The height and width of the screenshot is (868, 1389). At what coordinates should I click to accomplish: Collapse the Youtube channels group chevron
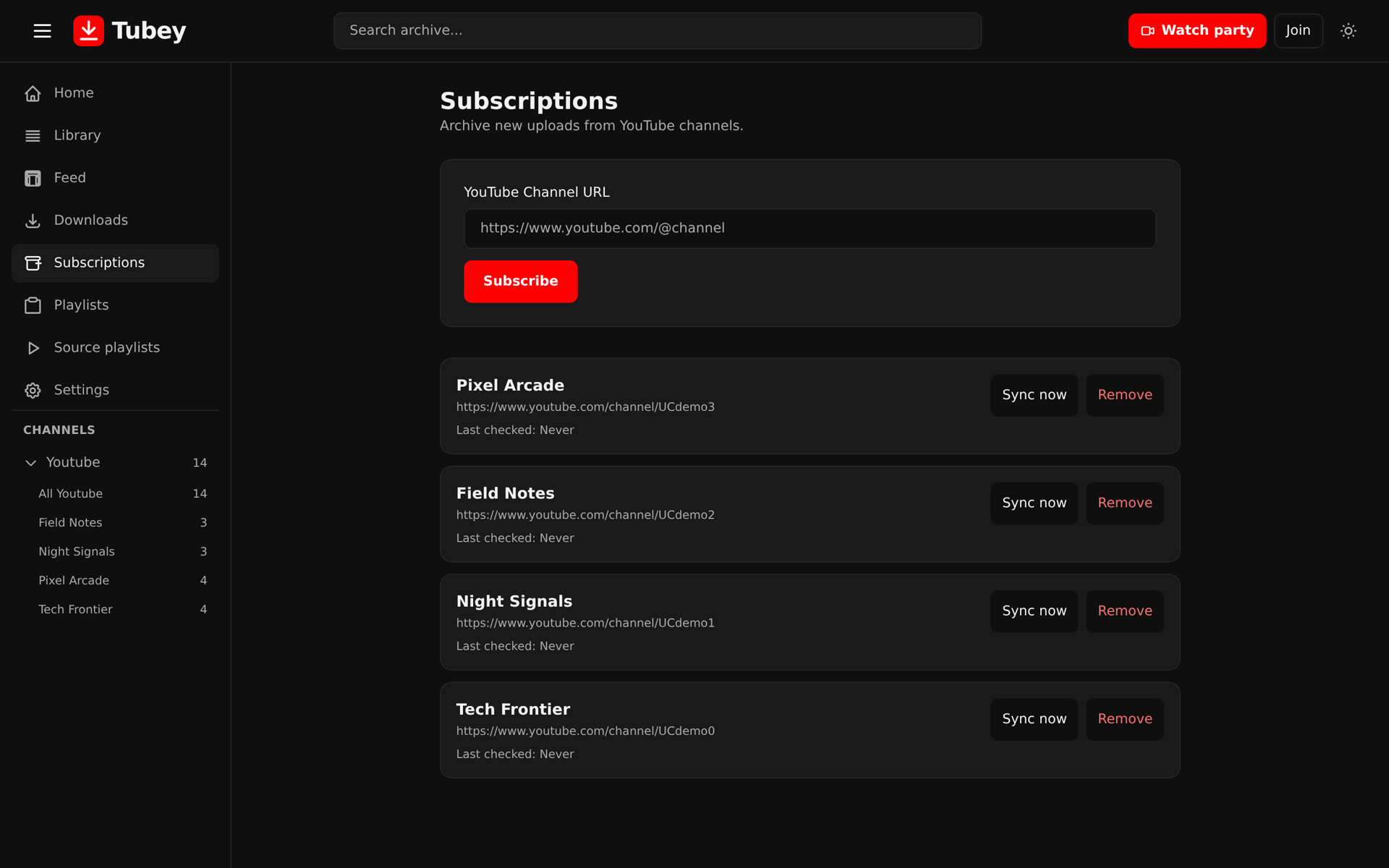[x=30, y=463]
